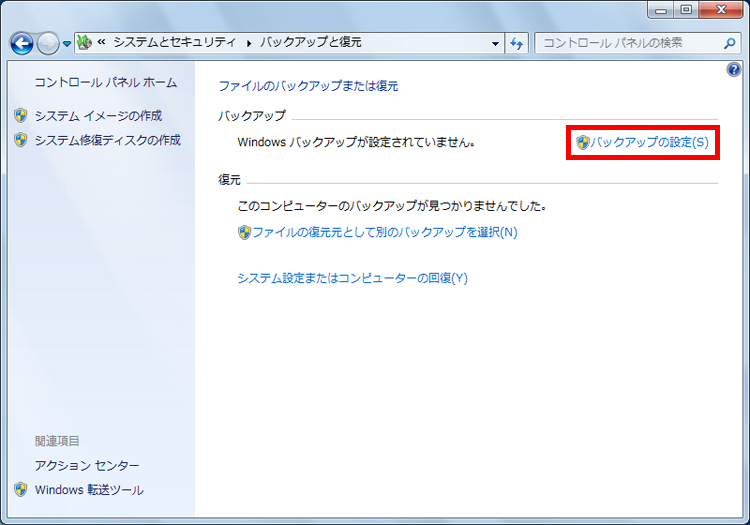
Task: Click ファイルのバックアップまたは復元 heading
Action: tap(308, 86)
